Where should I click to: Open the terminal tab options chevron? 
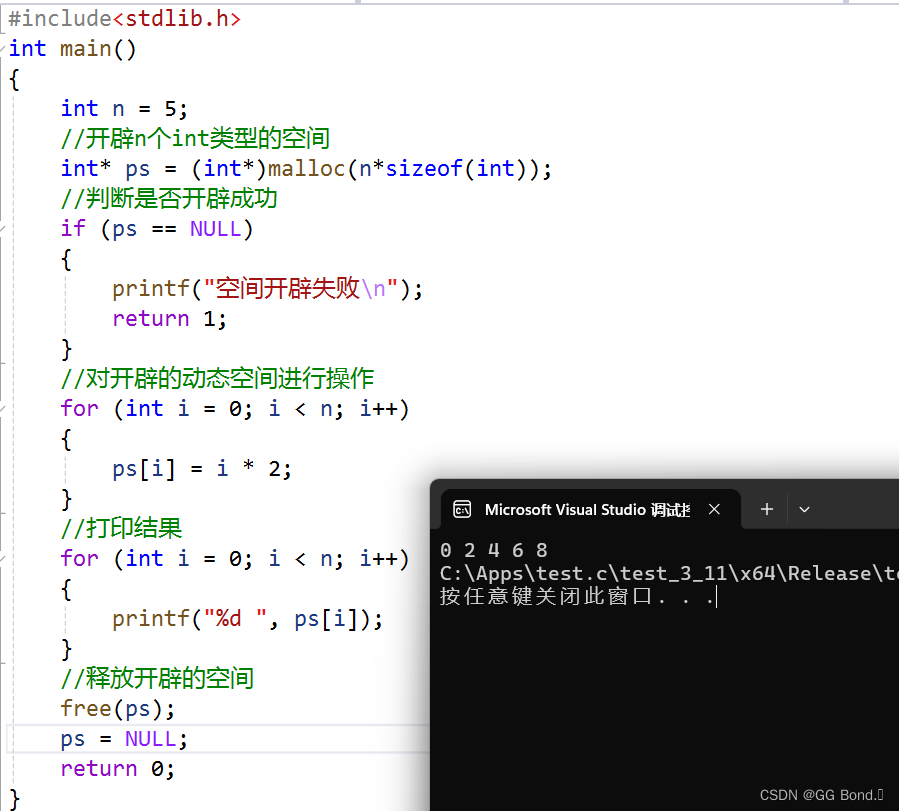coord(804,509)
